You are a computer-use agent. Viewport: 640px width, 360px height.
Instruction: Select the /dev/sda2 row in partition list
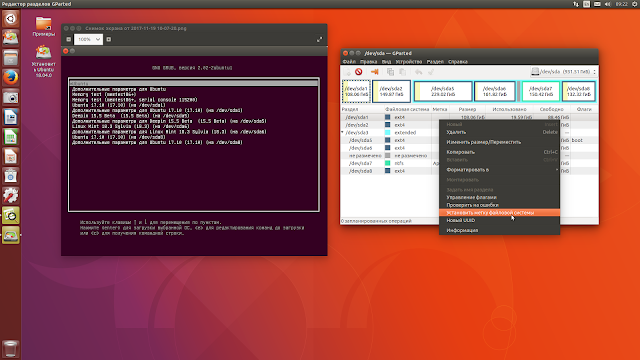tap(390, 125)
